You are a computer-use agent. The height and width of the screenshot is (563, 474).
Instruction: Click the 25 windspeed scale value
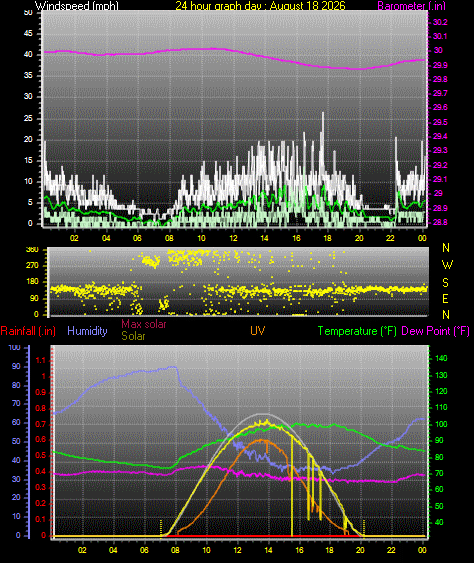coord(28,118)
